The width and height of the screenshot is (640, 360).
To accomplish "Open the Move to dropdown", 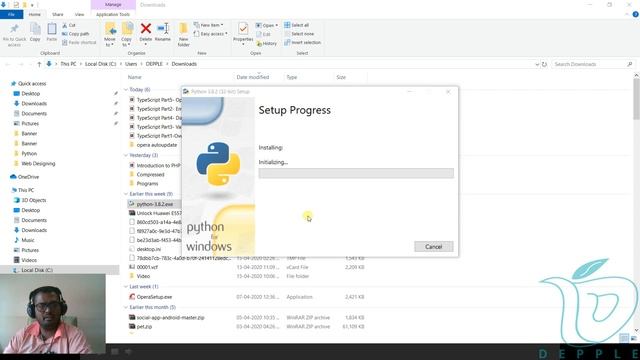I will coord(110,35).
